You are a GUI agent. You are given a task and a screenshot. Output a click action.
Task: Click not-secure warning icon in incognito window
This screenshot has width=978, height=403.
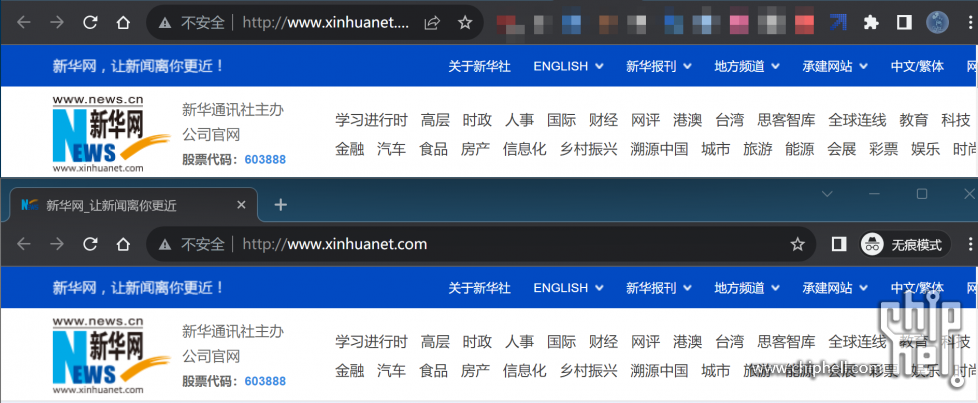165,244
